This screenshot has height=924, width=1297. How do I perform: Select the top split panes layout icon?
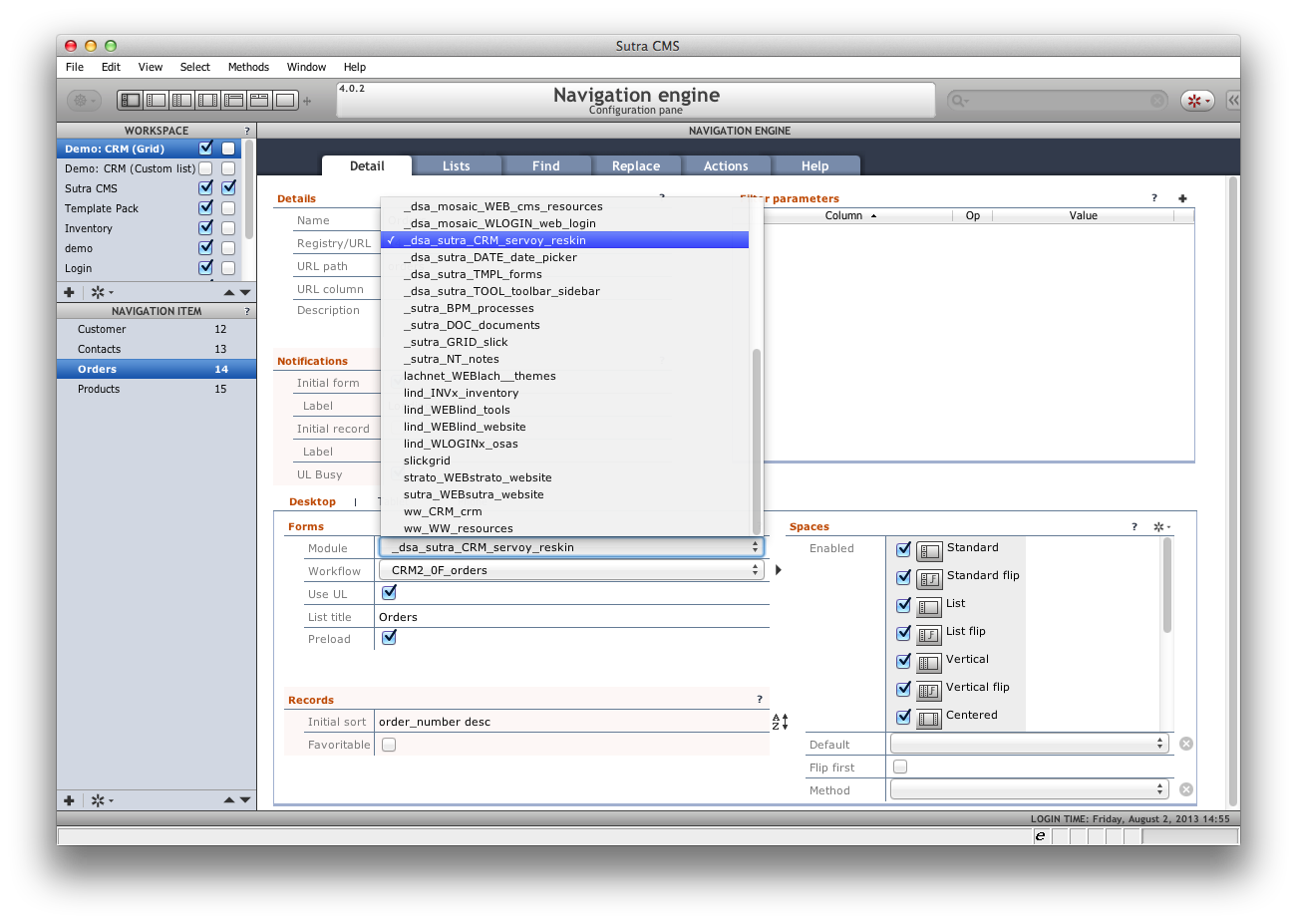[259, 100]
